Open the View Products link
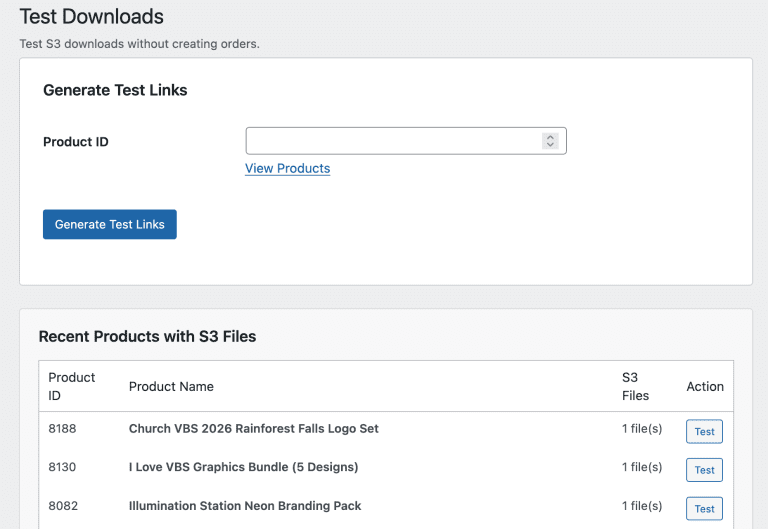Image resolution: width=768 pixels, height=529 pixels. 287,168
